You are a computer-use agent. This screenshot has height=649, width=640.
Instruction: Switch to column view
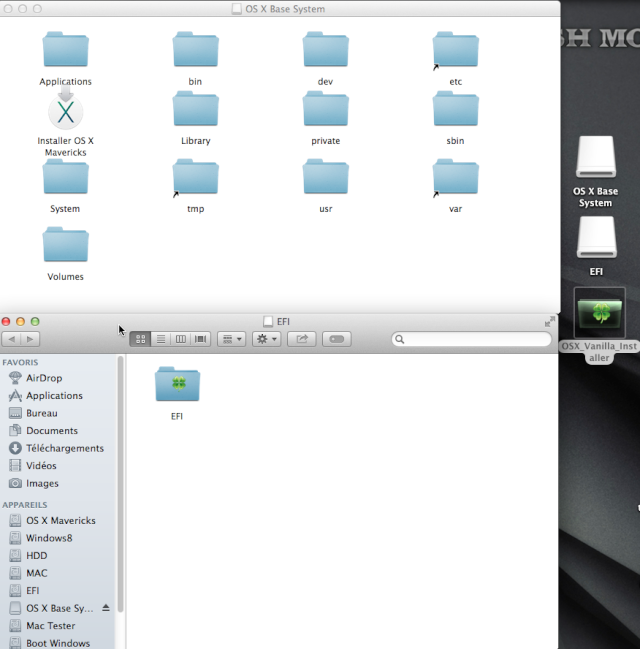pos(180,339)
